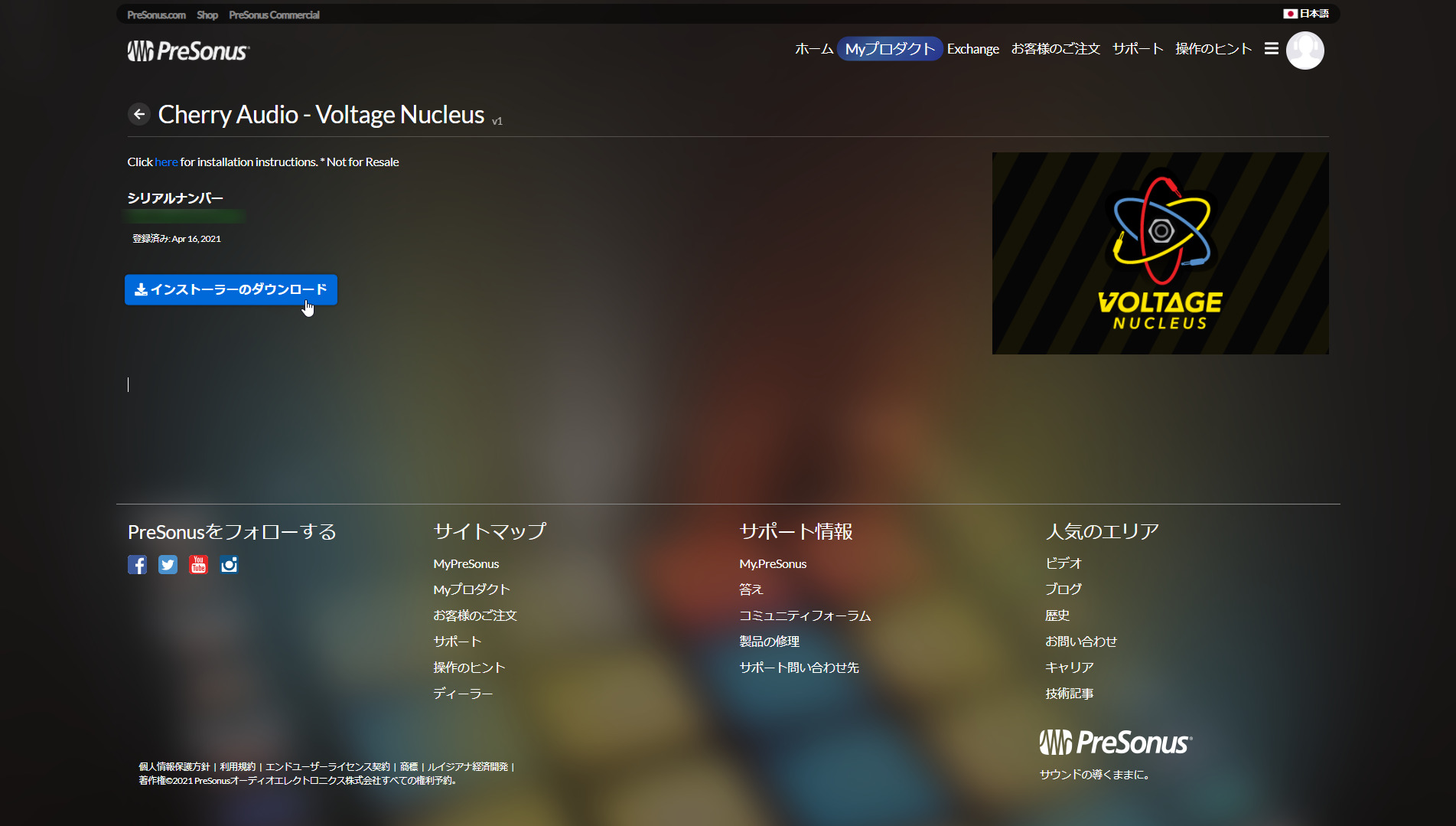
Task: Change language via Japan flag 日本語
Action: (1306, 14)
